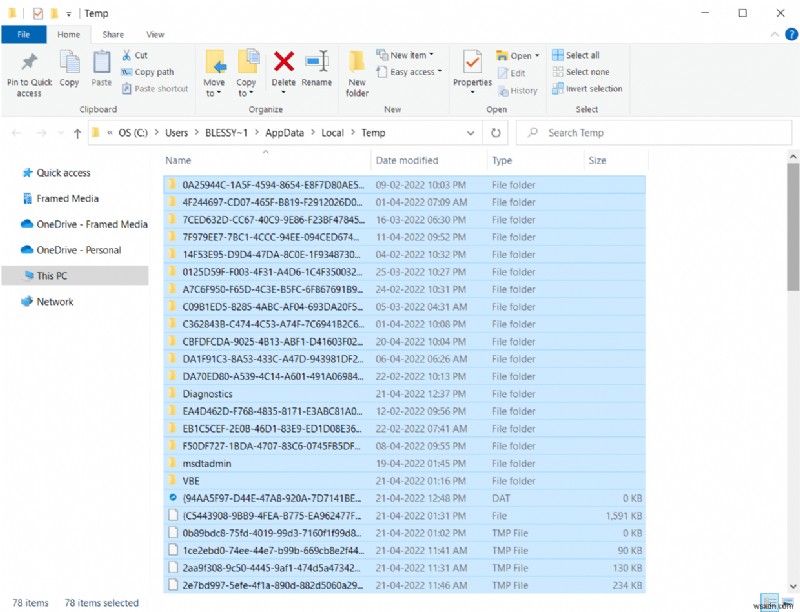Image resolution: width=800 pixels, height=612 pixels.
Task: Select the Rename icon
Action: 318,62
